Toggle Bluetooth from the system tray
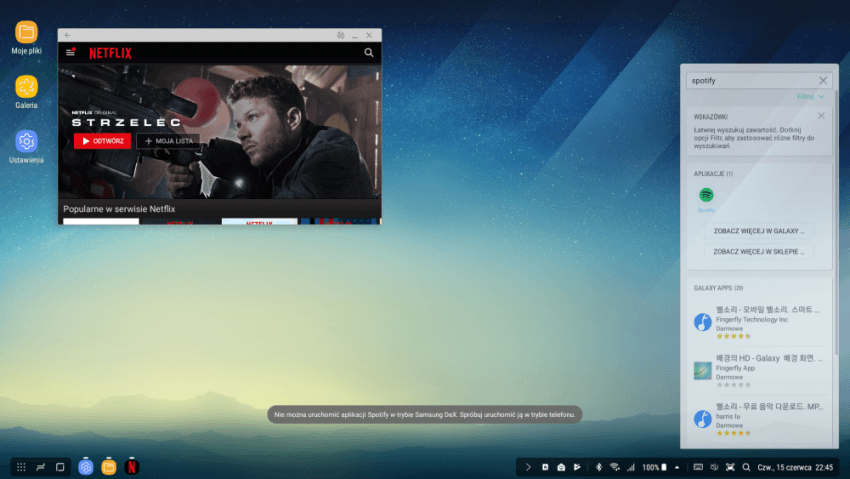This screenshot has width=850, height=479. click(599, 467)
